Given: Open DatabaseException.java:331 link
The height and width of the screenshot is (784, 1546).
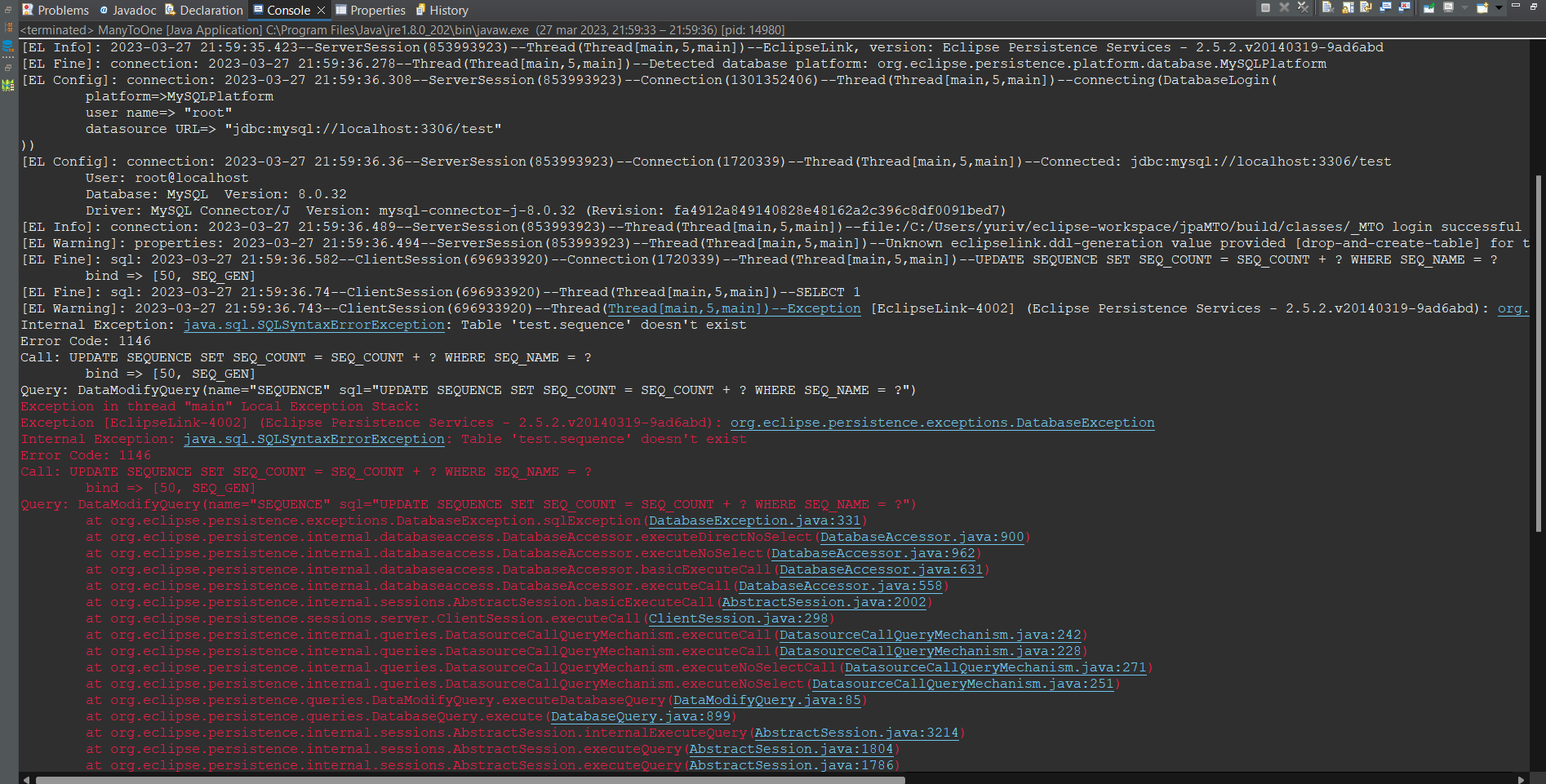Looking at the screenshot, I should pyautogui.click(x=754, y=520).
